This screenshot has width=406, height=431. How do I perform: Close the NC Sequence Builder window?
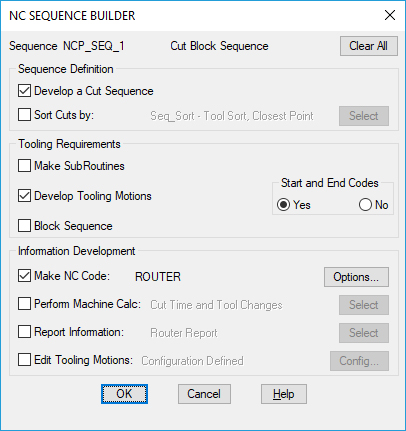390,15
